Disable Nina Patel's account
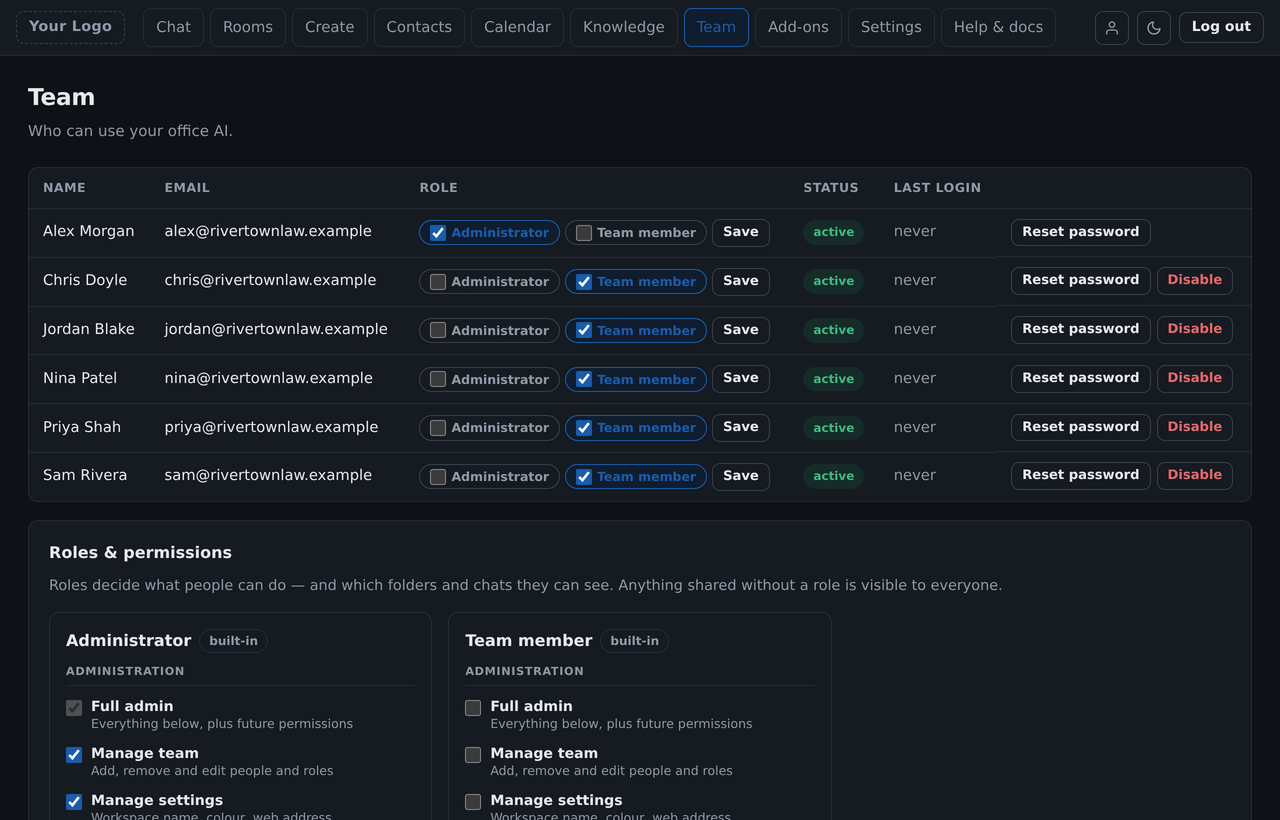This screenshot has height=820, width=1280. pyautogui.click(x=1195, y=378)
